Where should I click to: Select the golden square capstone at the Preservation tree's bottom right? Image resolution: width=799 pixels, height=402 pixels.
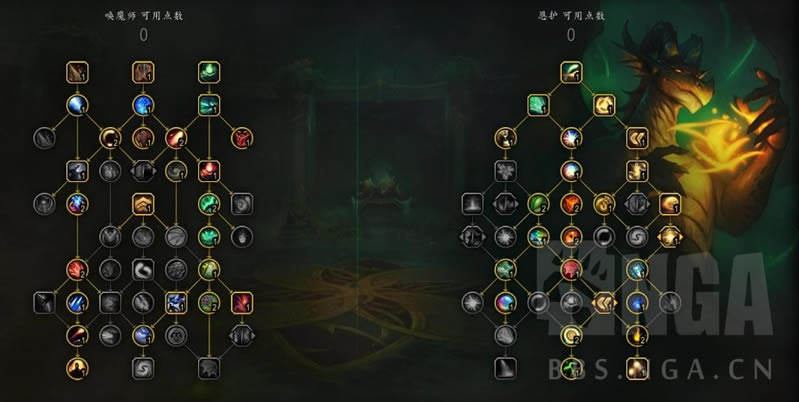point(637,368)
